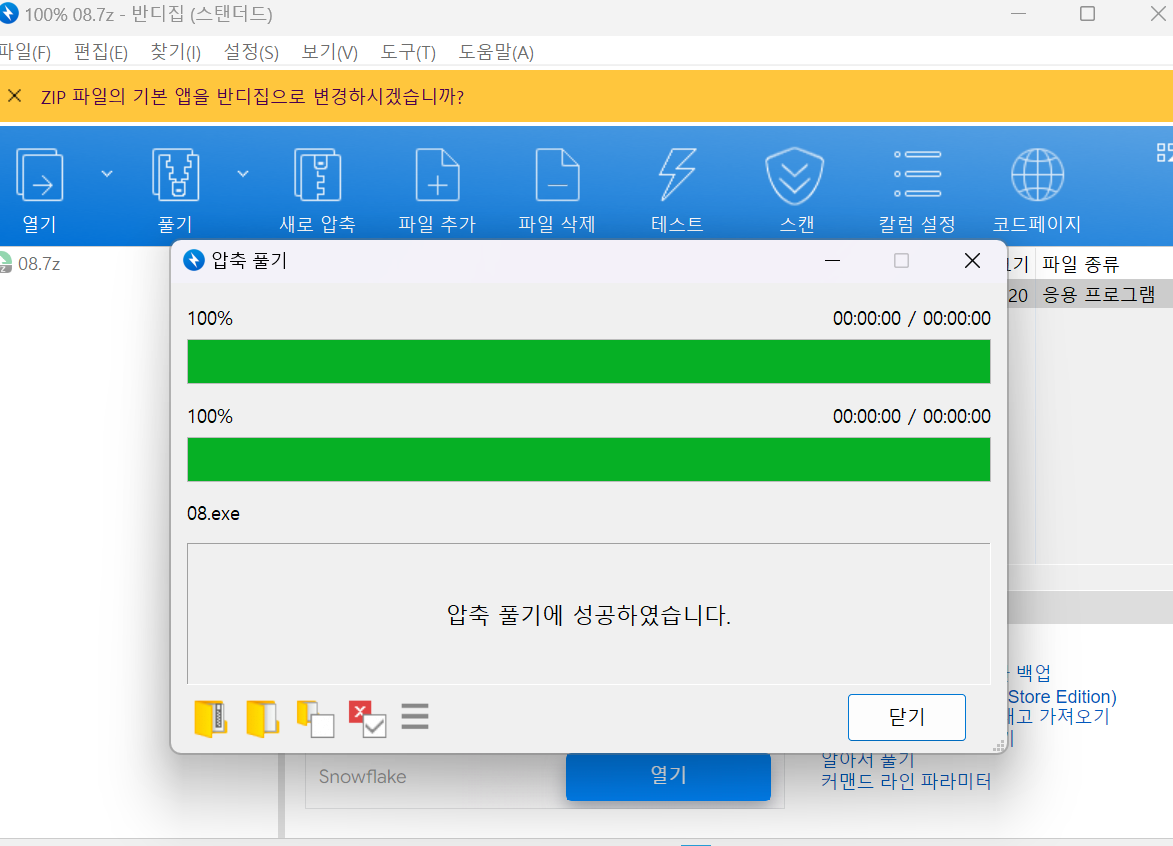This screenshot has width=1173, height=846.
Task: Open the 찾기(I) menu
Action: [x=176, y=52]
